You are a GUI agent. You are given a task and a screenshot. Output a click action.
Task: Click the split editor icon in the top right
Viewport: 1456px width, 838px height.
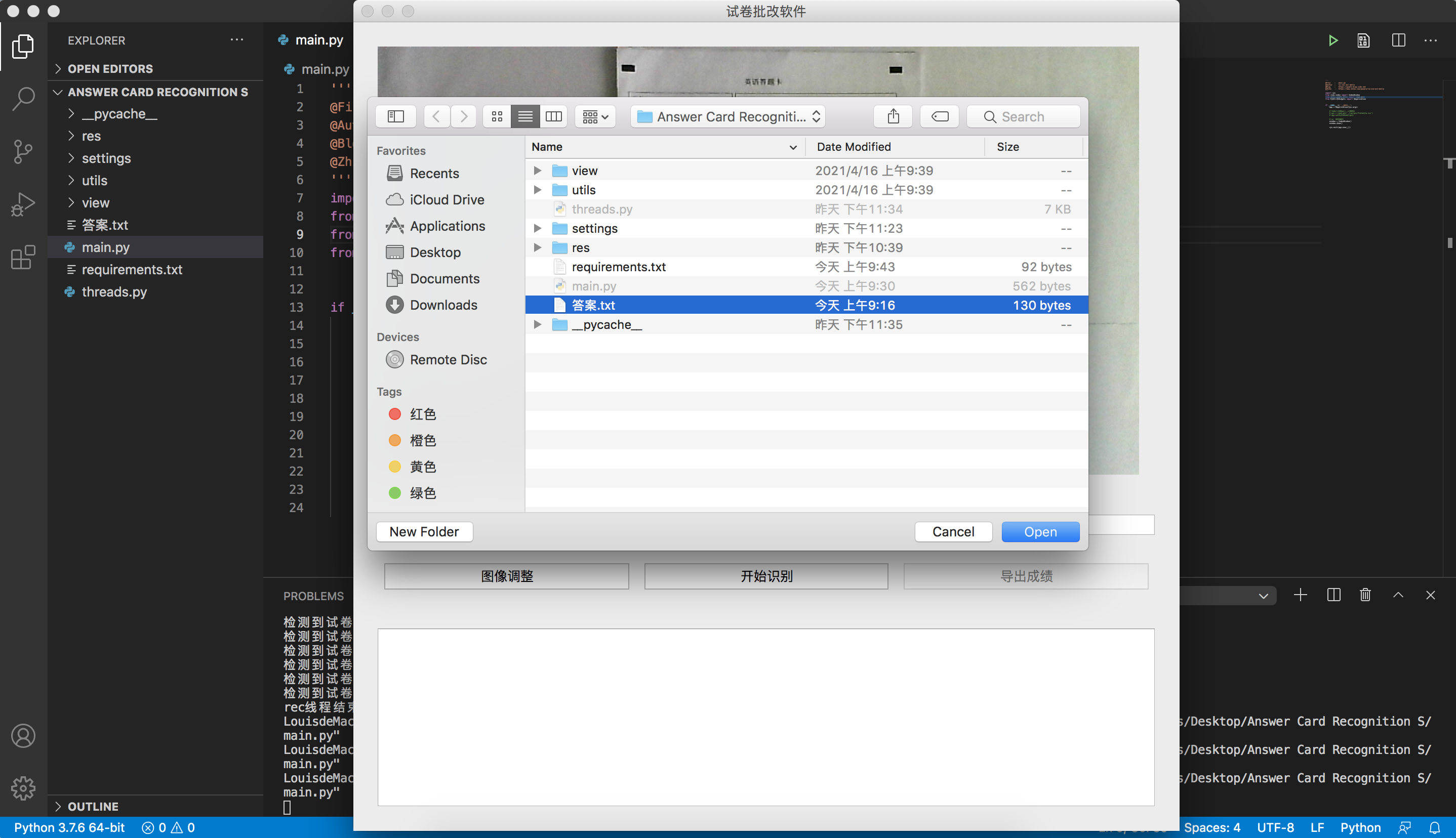pyautogui.click(x=1398, y=40)
